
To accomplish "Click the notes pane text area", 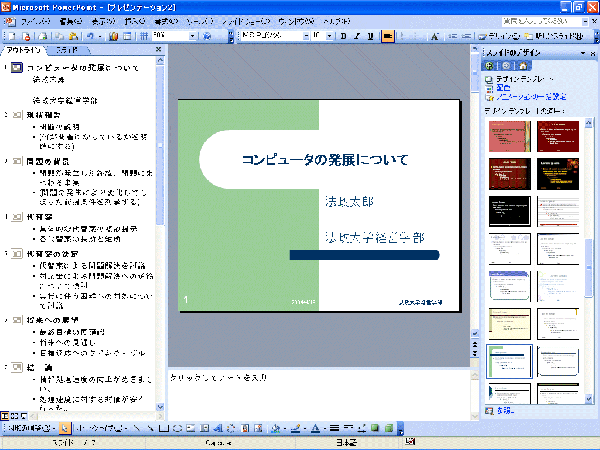I will tap(318, 394).
